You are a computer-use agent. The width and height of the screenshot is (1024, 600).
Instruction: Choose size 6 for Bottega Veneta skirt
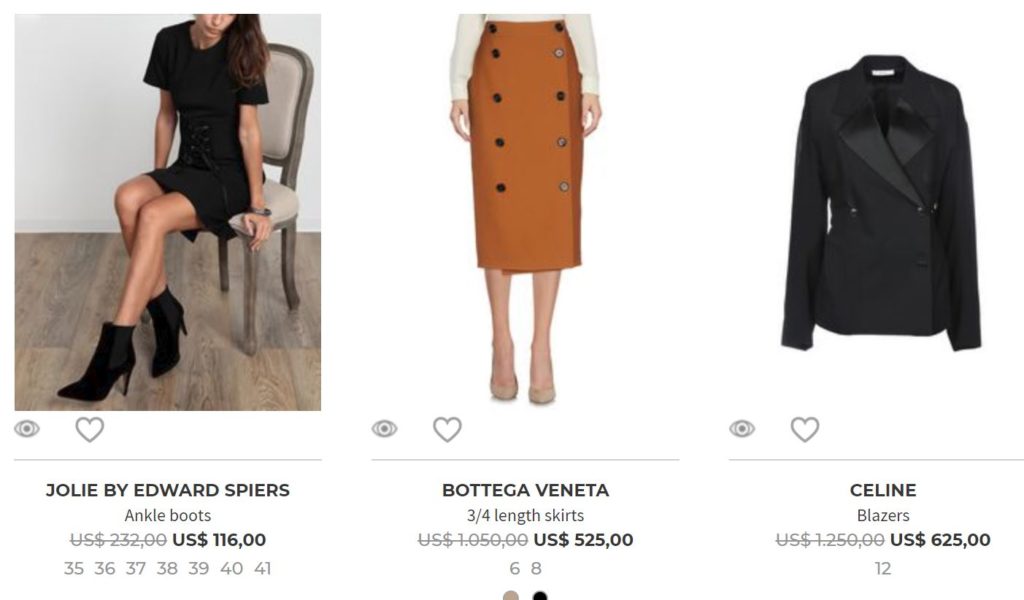coord(515,569)
